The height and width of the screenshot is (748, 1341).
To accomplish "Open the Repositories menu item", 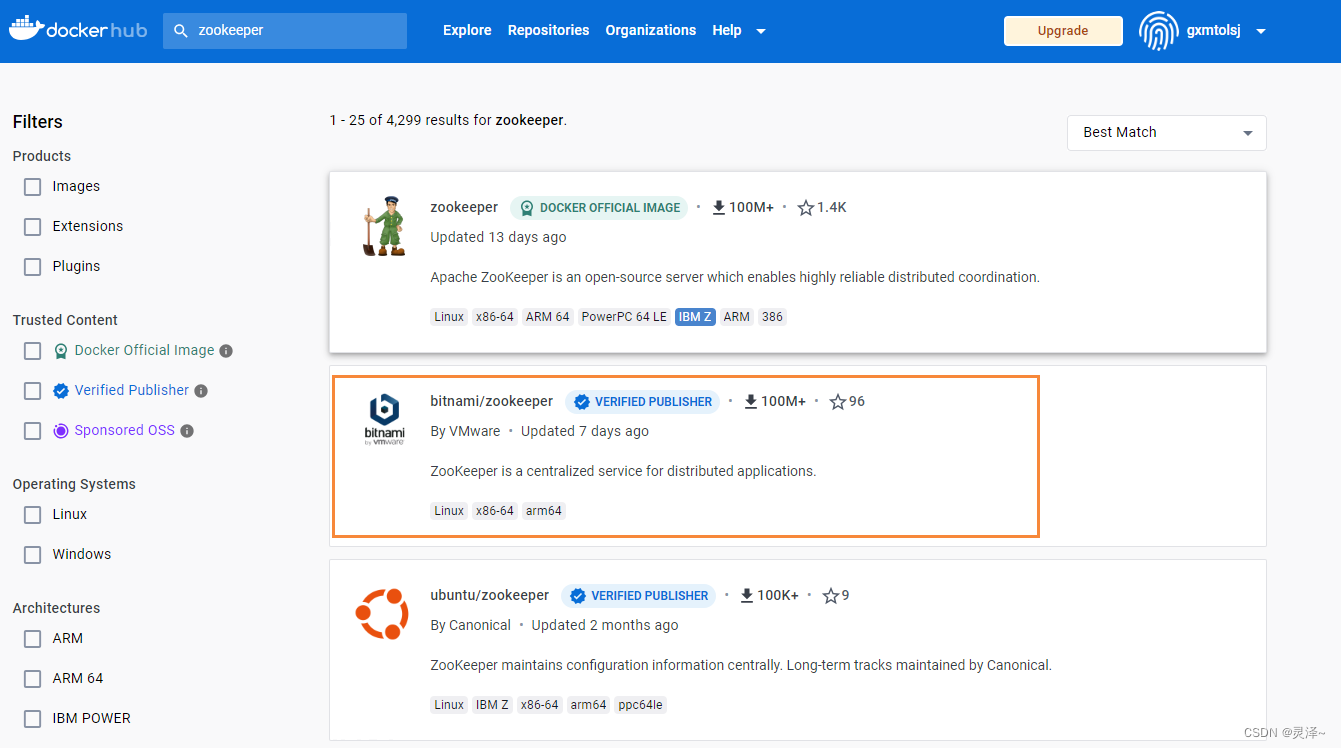I will tap(548, 30).
